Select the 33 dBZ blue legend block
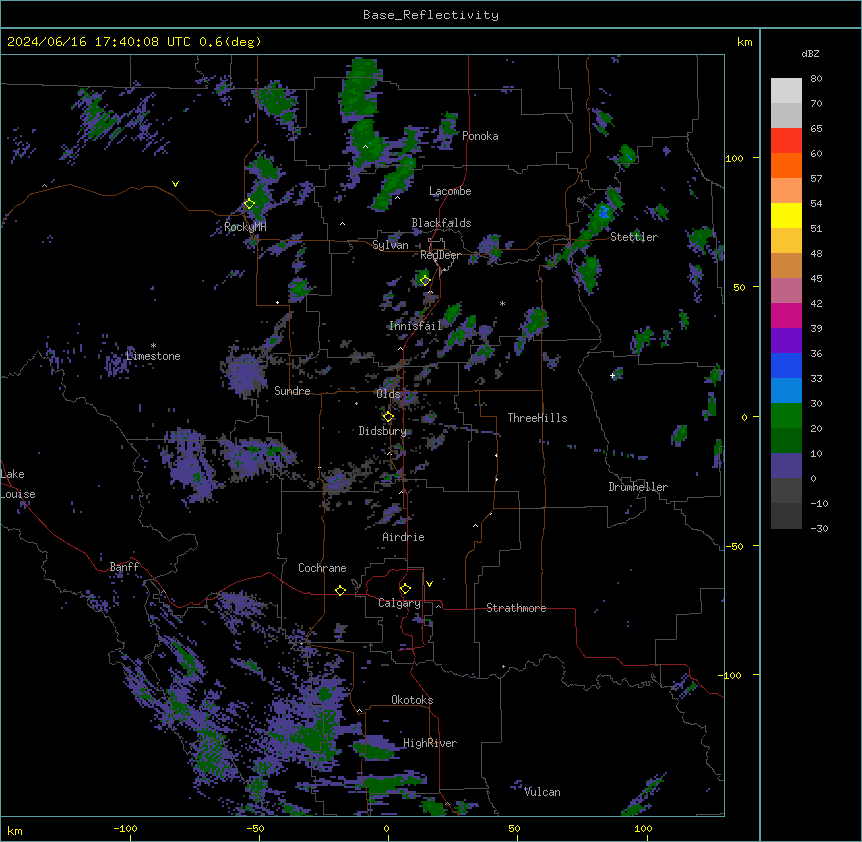 tap(786, 365)
